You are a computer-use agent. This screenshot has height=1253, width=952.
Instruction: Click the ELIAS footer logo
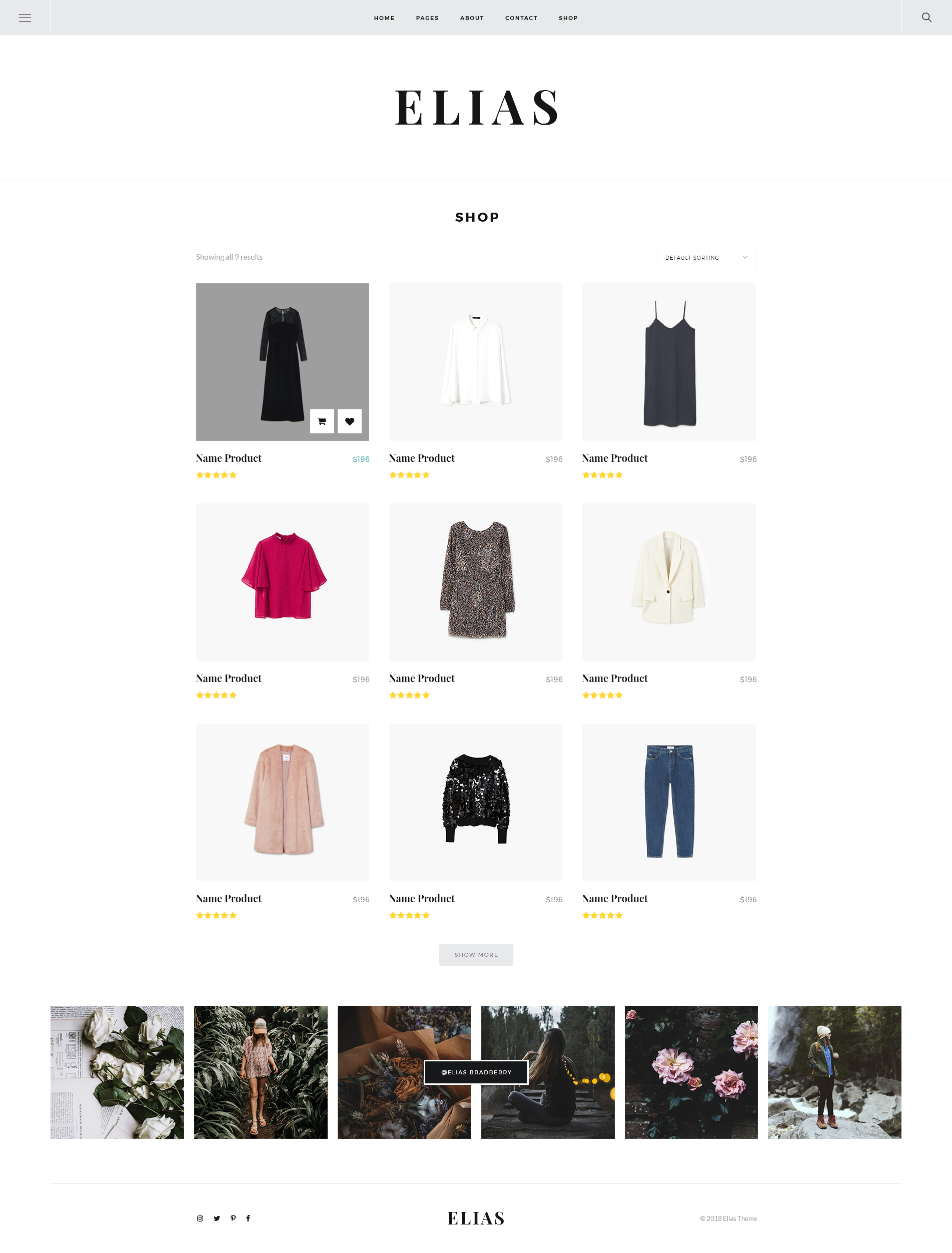pyautogui.click(x=476, y=1218)
